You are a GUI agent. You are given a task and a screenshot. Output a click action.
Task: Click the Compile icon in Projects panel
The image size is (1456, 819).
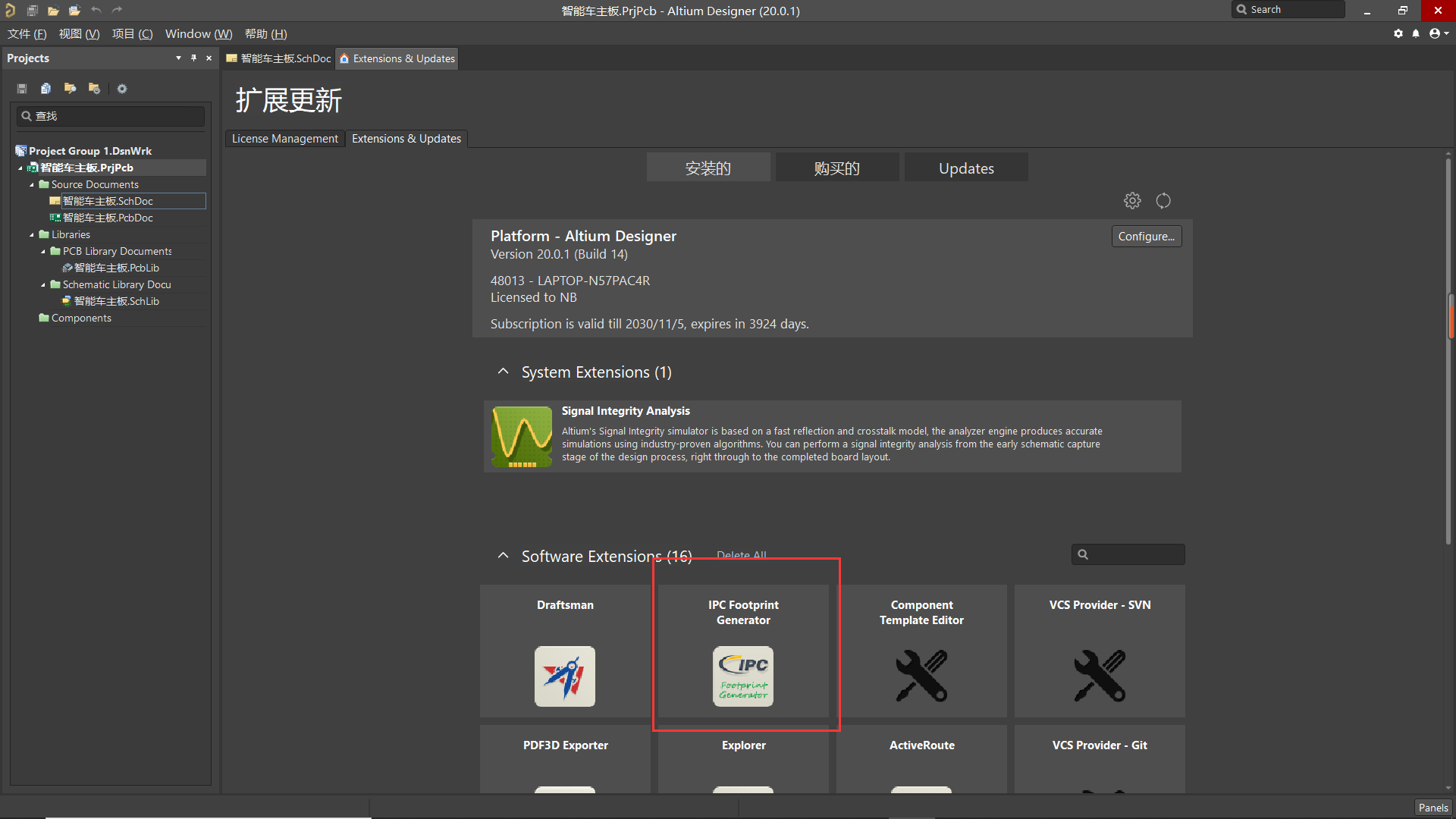(46, 89)
